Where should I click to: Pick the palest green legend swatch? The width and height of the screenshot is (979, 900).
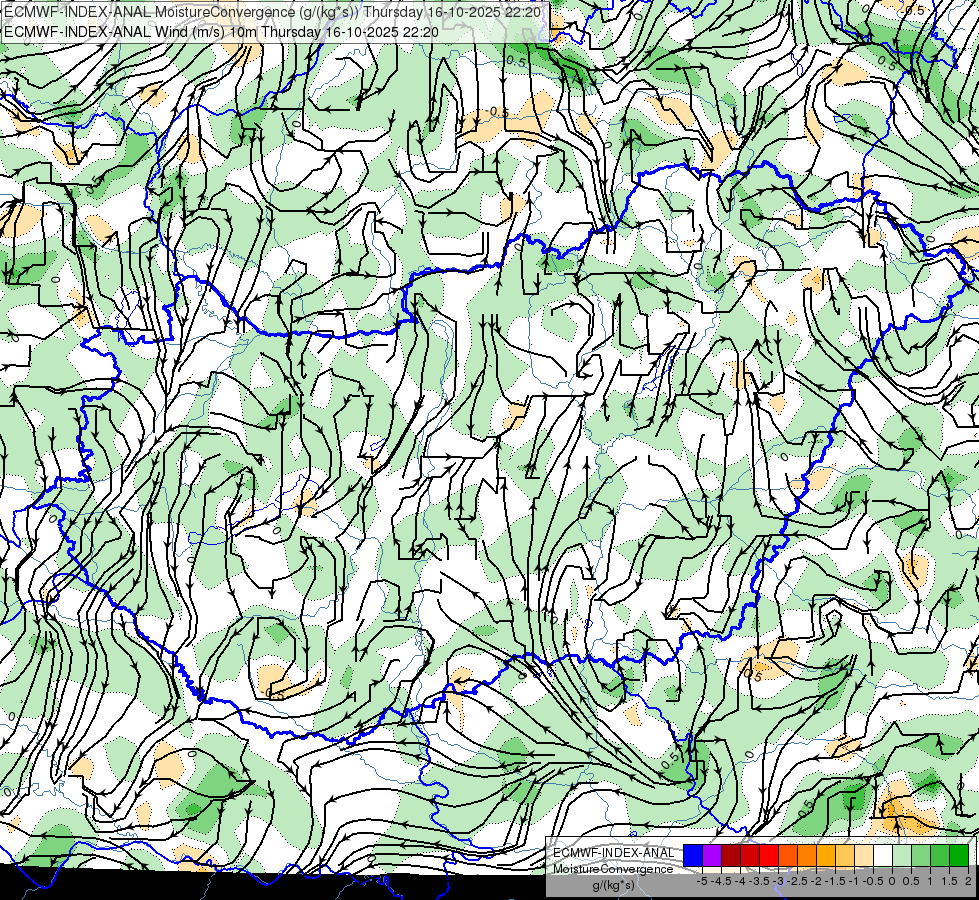pyautogui.click(x=902, y=855)
